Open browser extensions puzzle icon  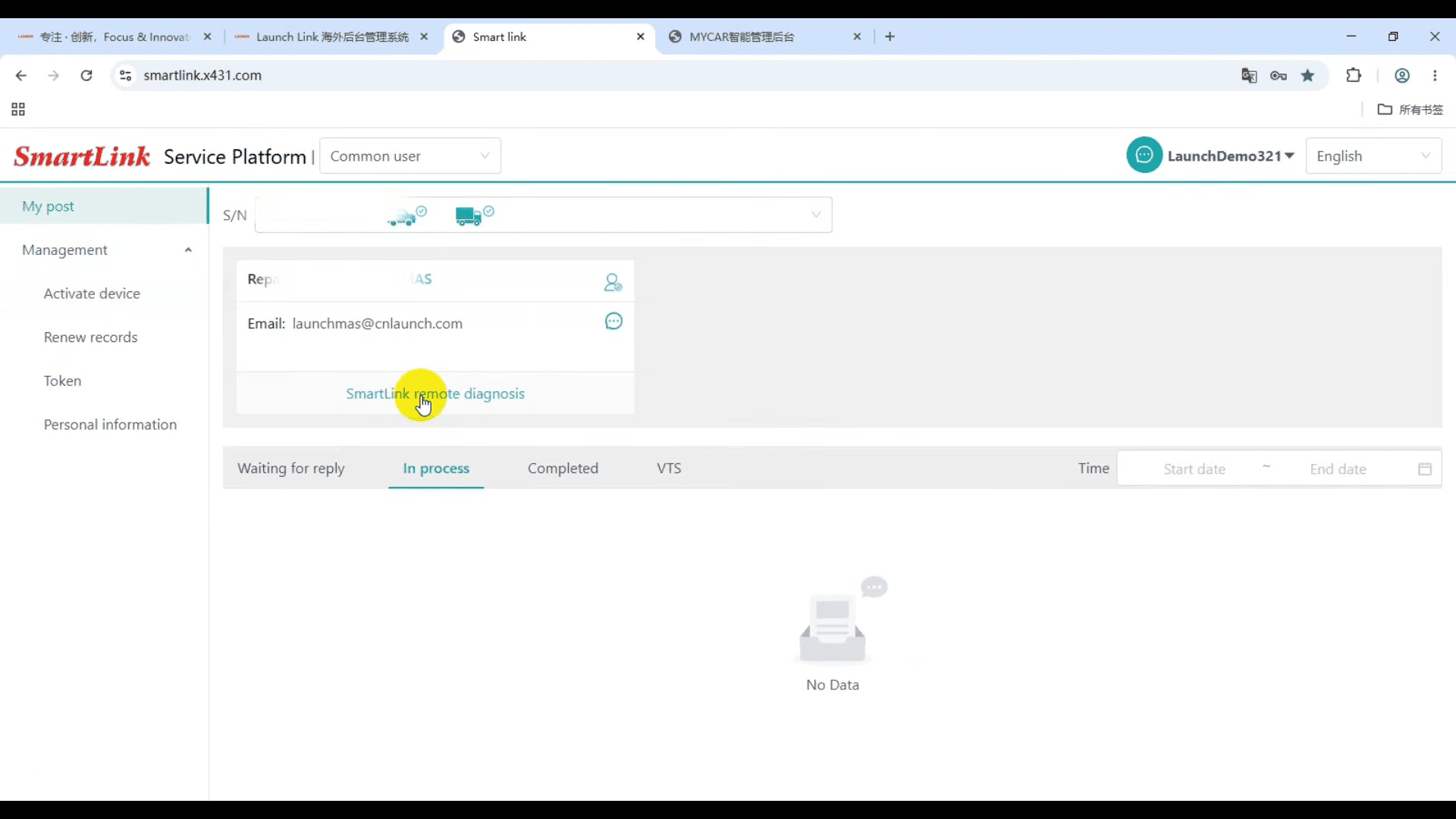pos(1354,75)
